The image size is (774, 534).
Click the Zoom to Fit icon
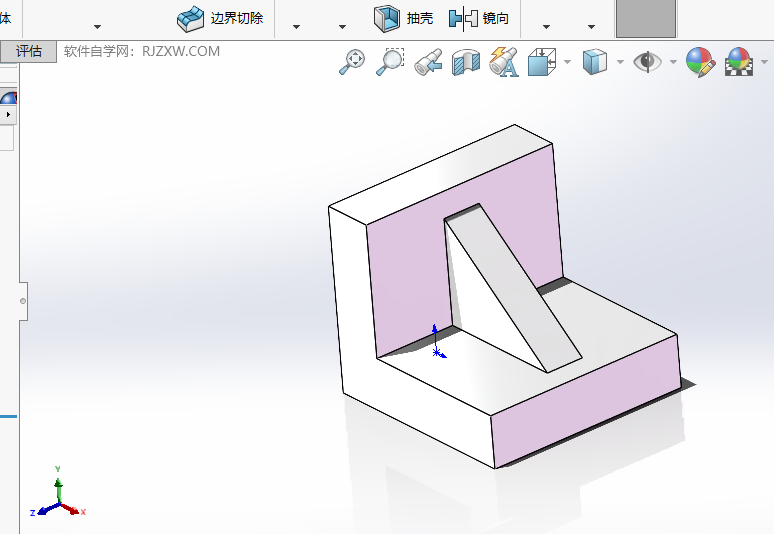point(351,62)
